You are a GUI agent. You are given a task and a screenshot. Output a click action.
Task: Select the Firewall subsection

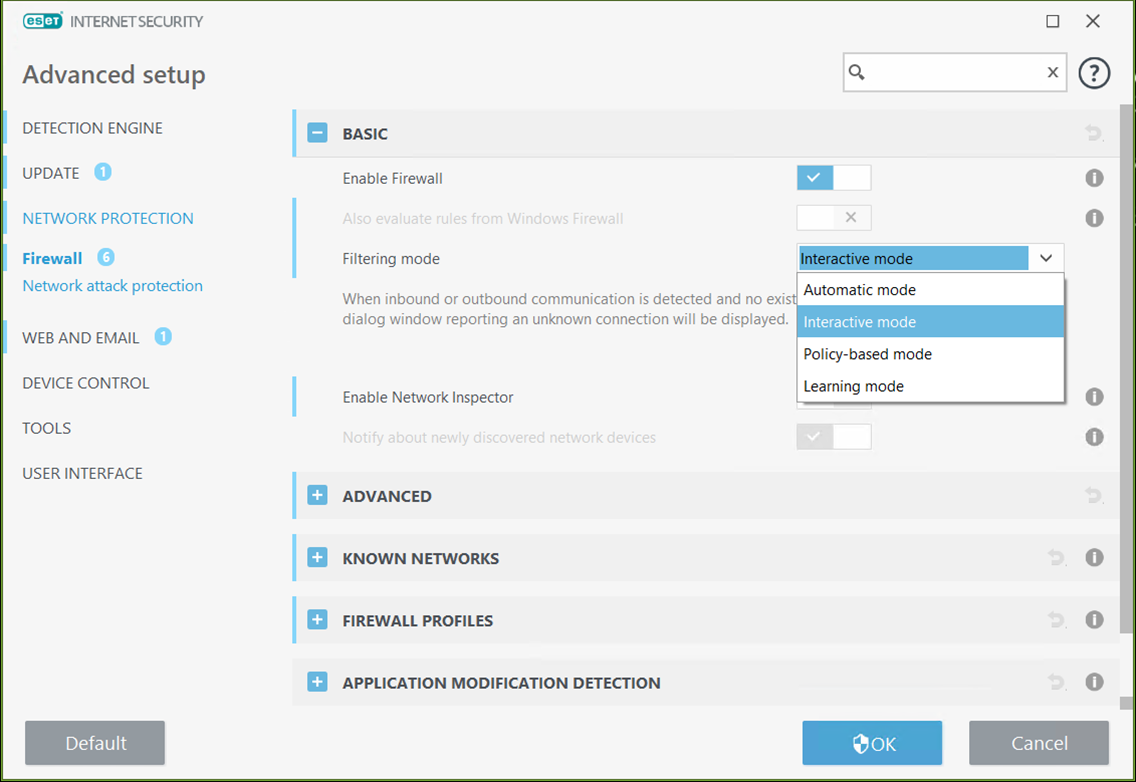[x=52, y=259]
